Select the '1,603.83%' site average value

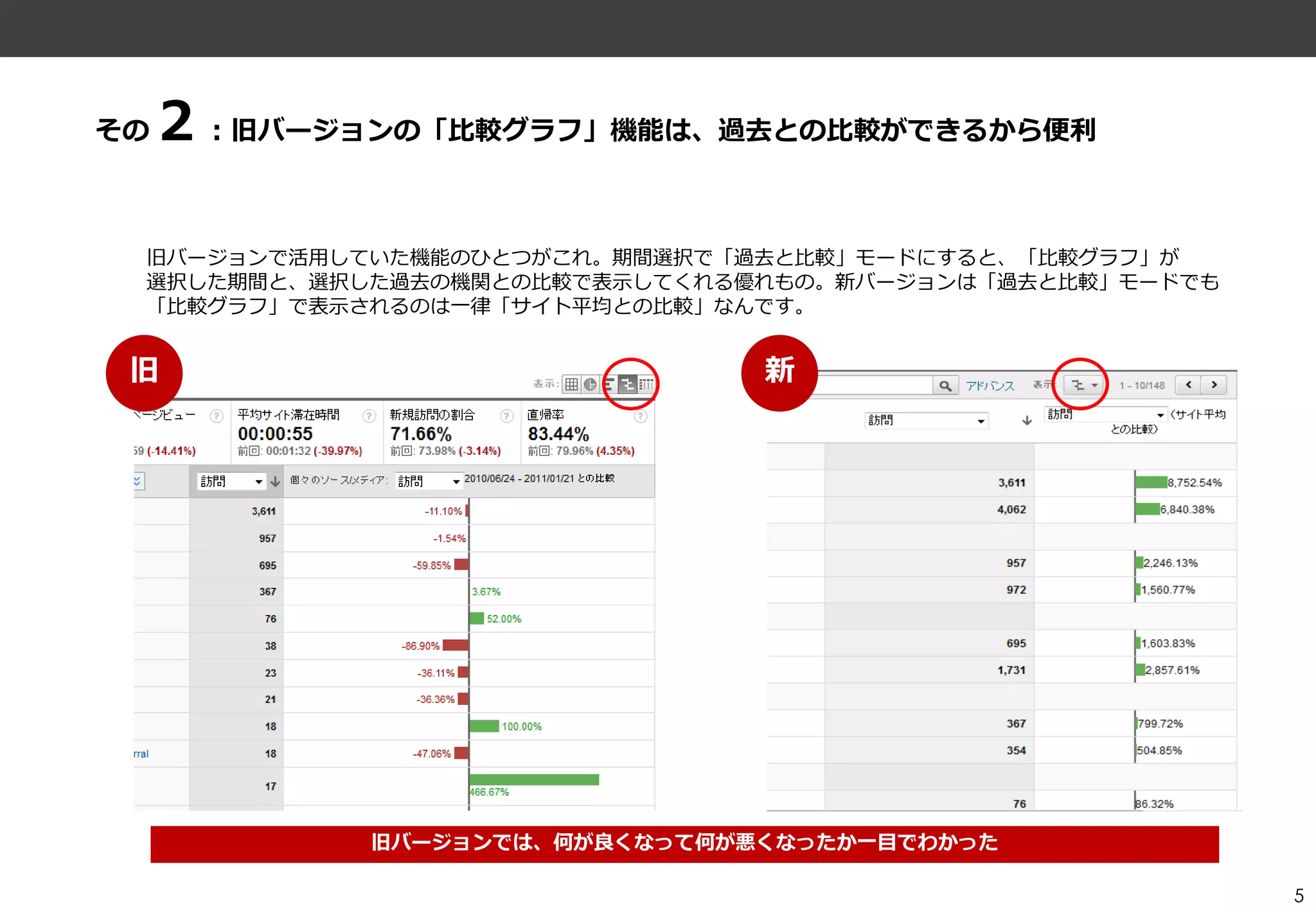[x=1168, y=643]
